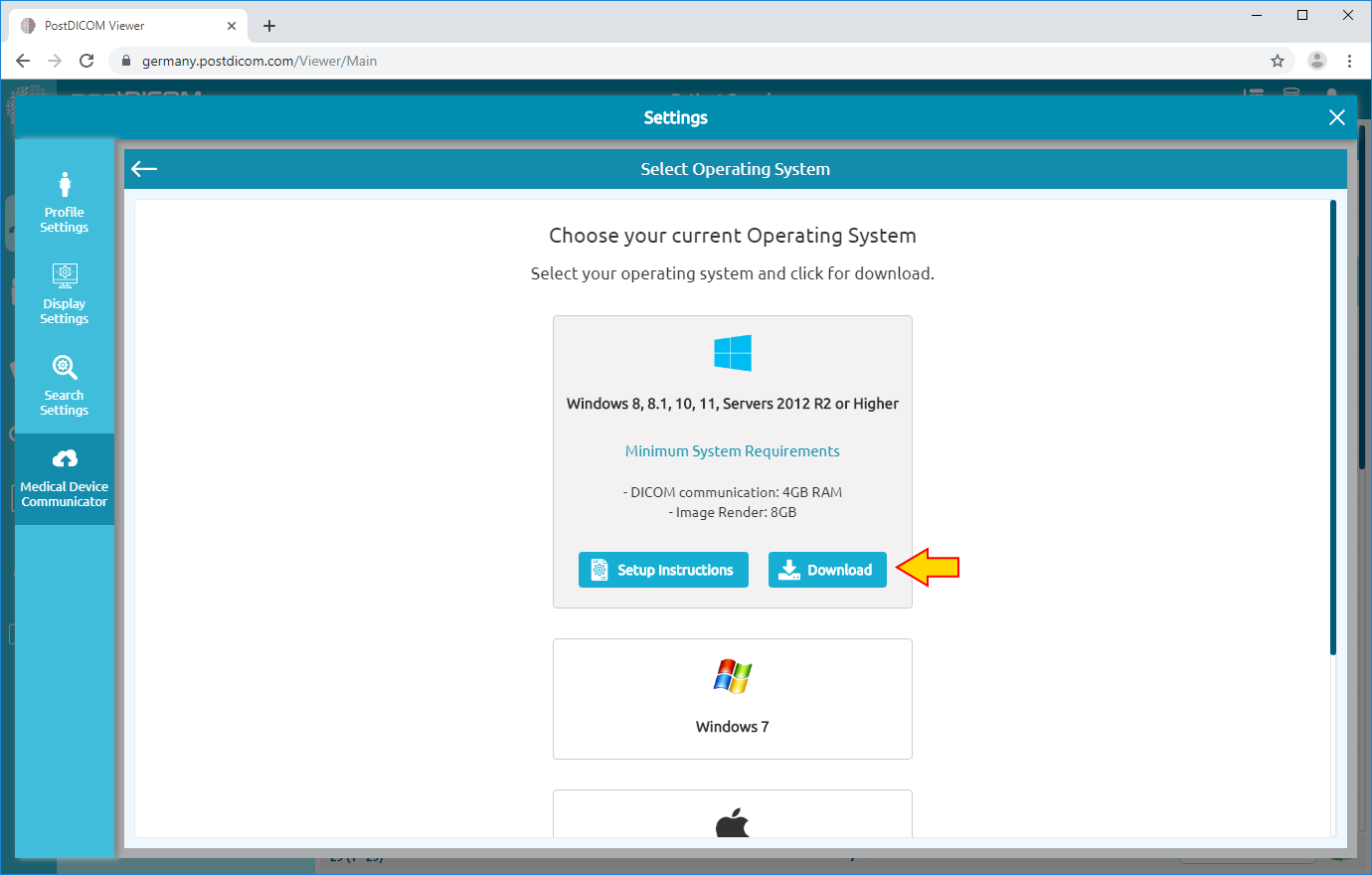Click the Download button's tray icon
This screenshot has width=1372, height=875.
(789, 570)
